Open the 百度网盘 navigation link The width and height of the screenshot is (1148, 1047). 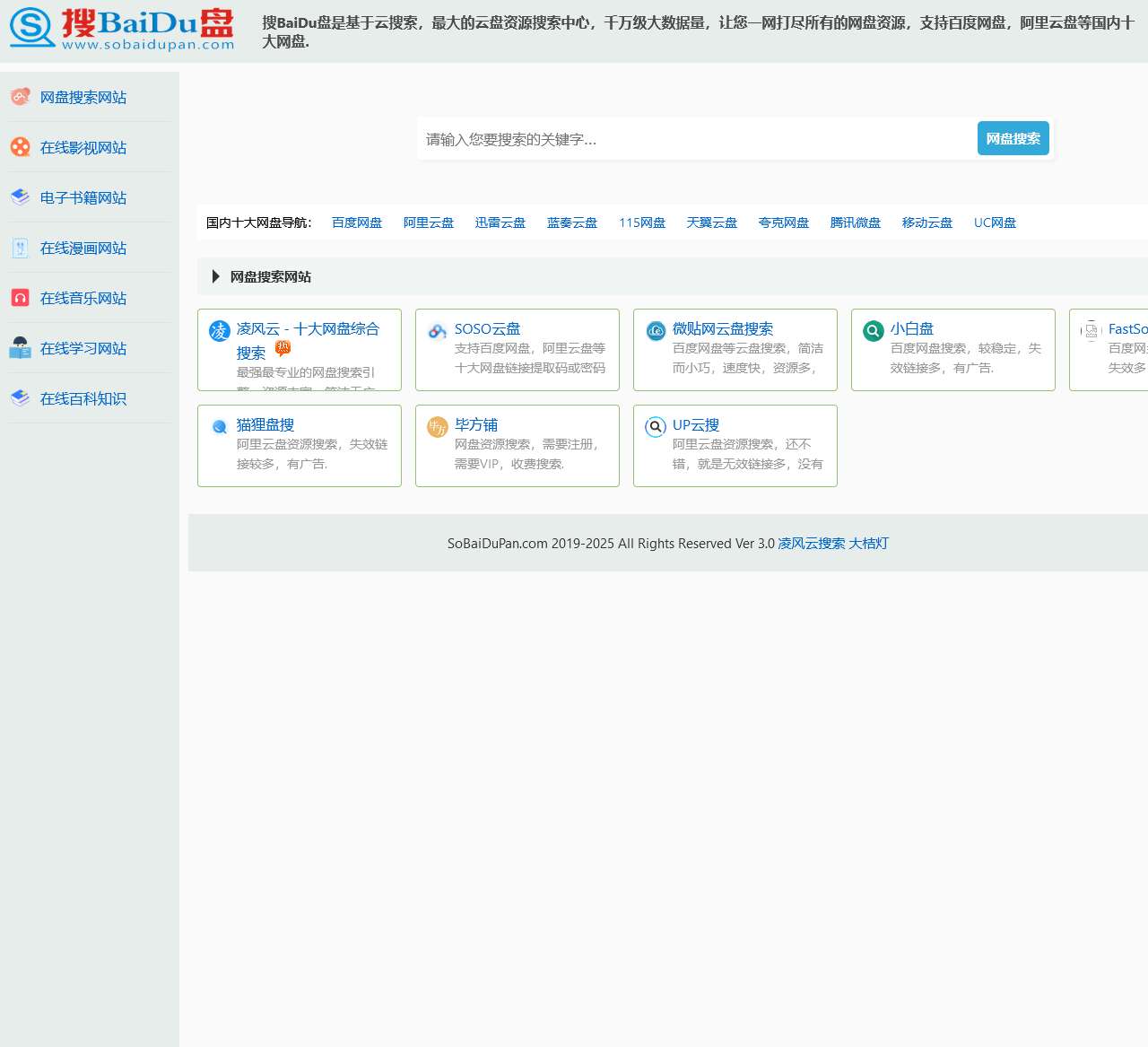point(357,222)
